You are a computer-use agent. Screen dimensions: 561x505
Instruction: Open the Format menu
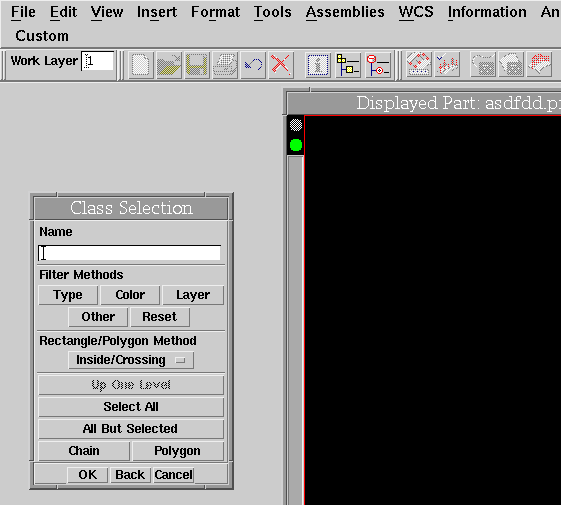coord(215,12)
